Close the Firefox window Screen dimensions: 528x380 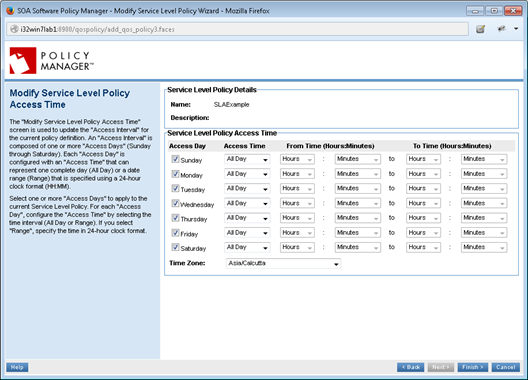pyautogui.click(x=513, y=11)
